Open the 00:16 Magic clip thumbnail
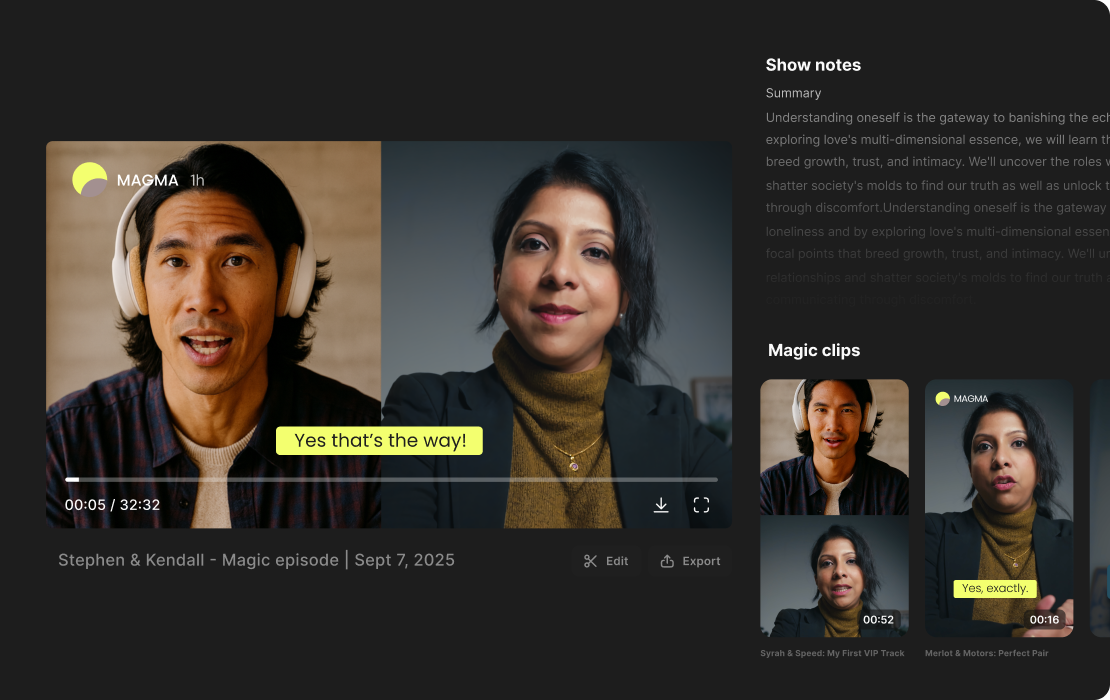 click(999, 508)
